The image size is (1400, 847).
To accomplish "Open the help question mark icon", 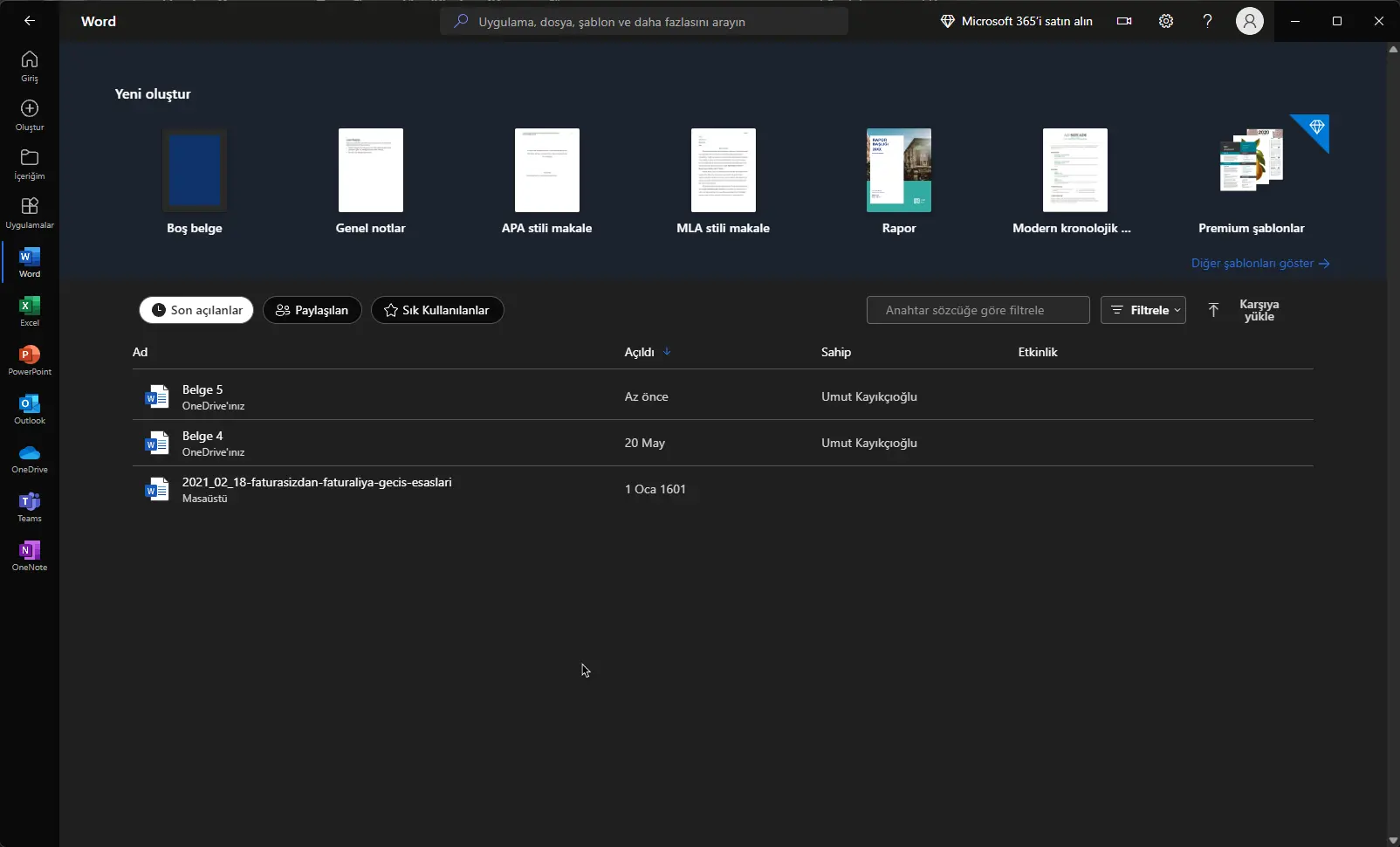I will pos(1208,21).
